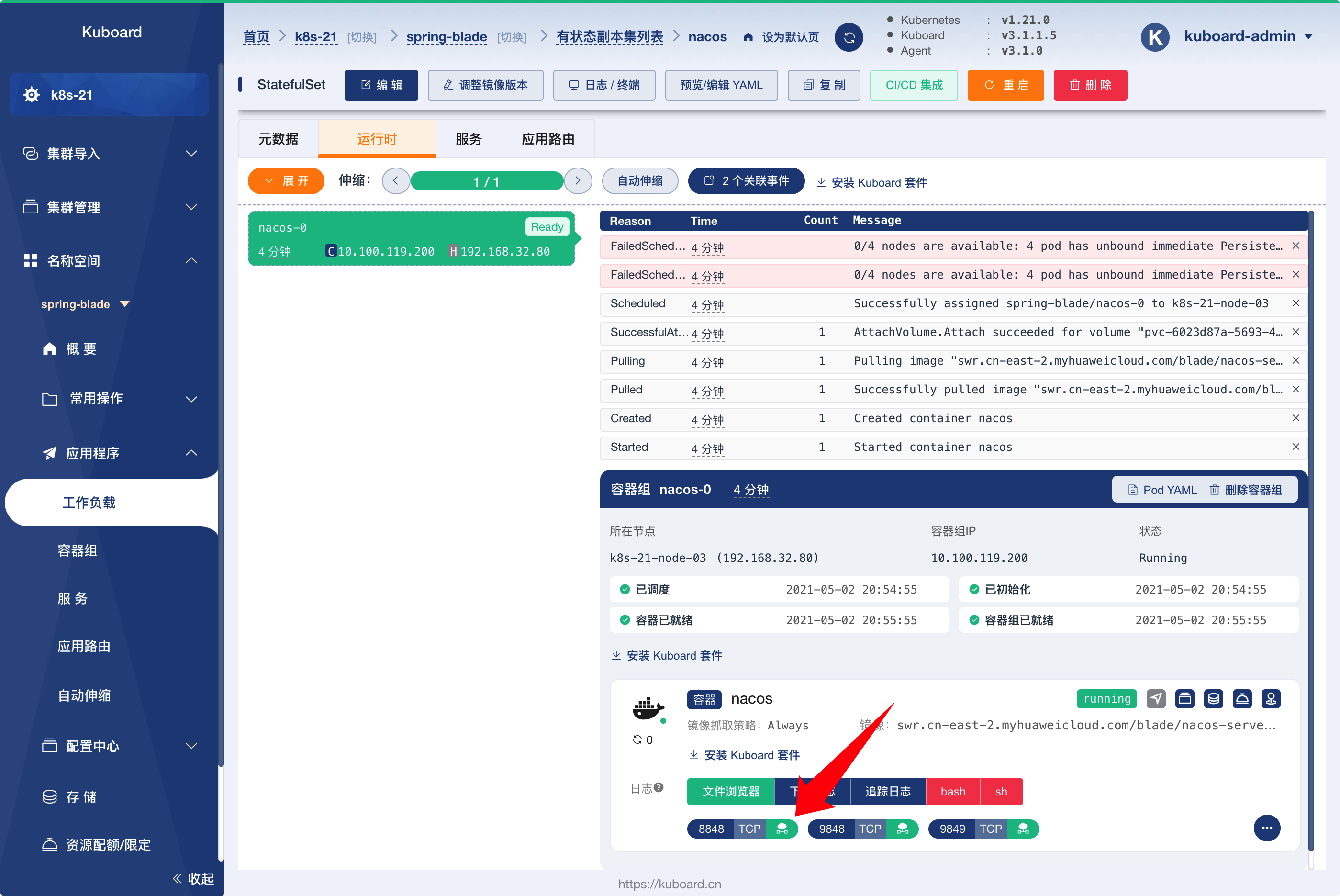Image resolution: width=1340 pixels, height=896 pixels.
Task: Switch to the 应用路由 tab
Action: pyautogui.click(x=548, y=139)
